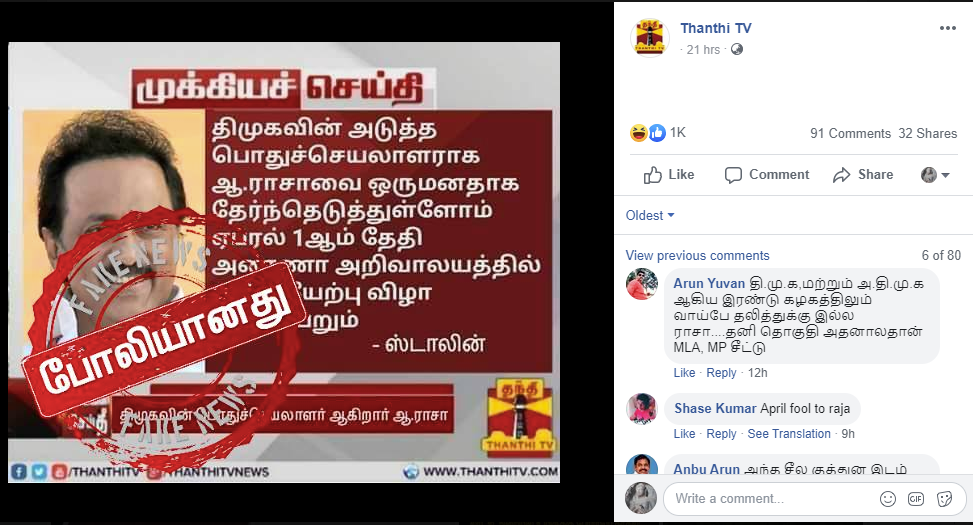Open the sticker picker in comment box

[944, 499]
